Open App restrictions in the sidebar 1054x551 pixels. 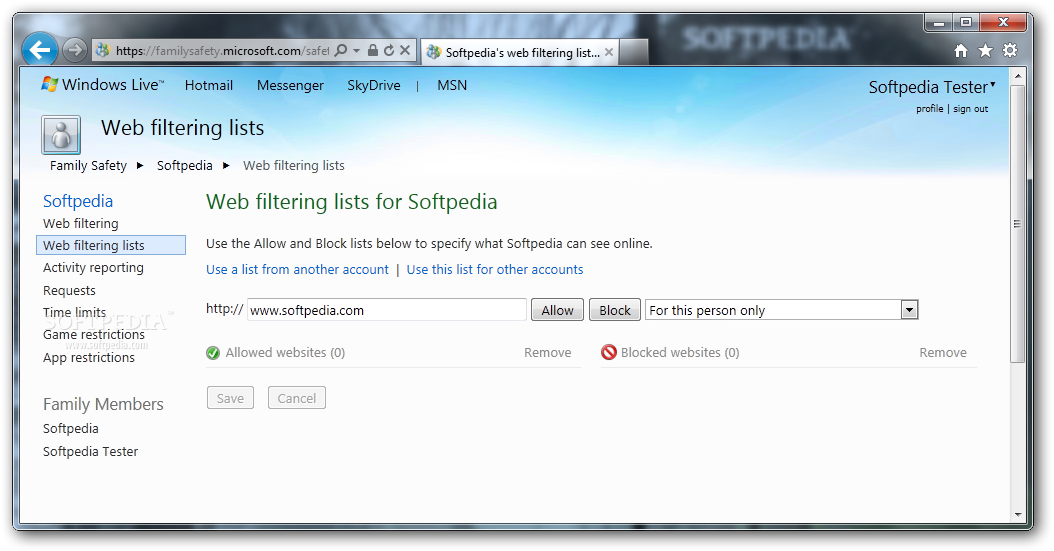(89, 357)
